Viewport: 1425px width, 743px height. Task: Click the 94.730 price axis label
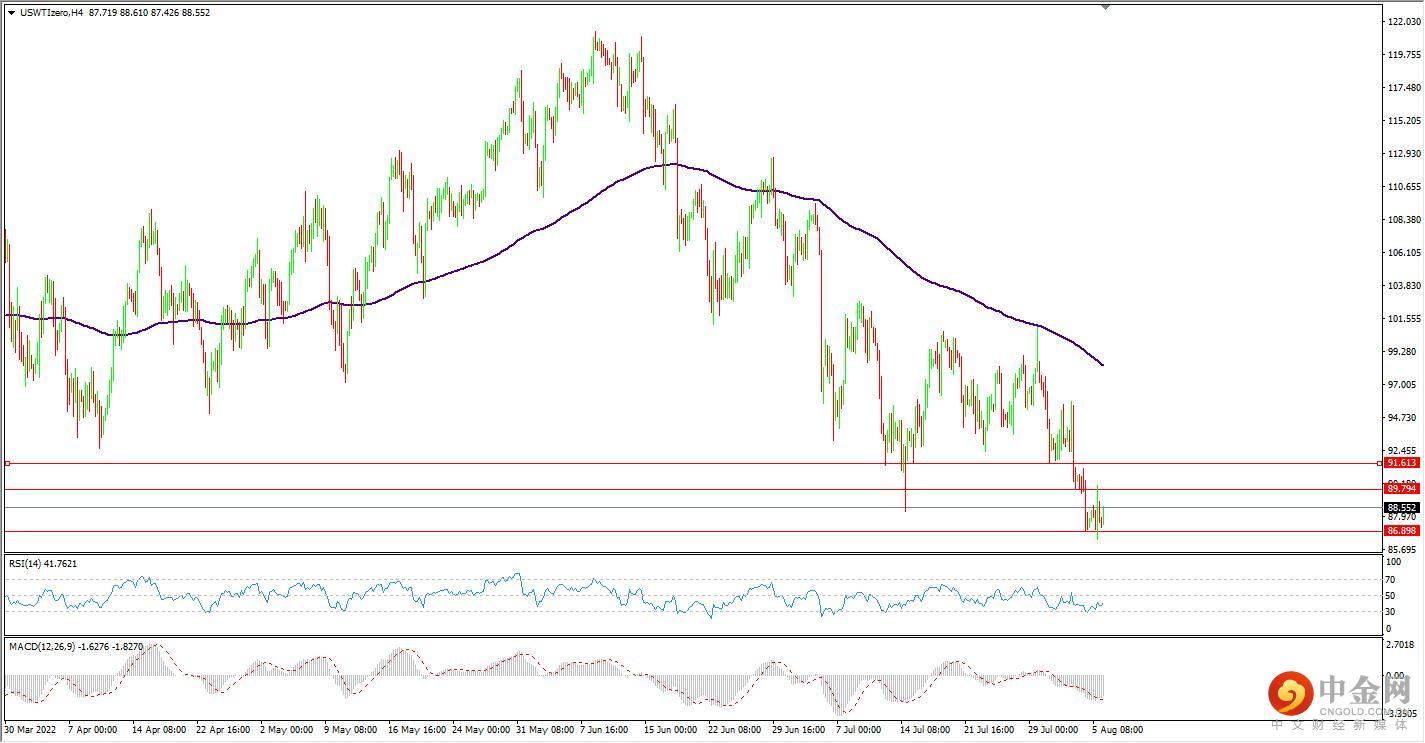1404,418
